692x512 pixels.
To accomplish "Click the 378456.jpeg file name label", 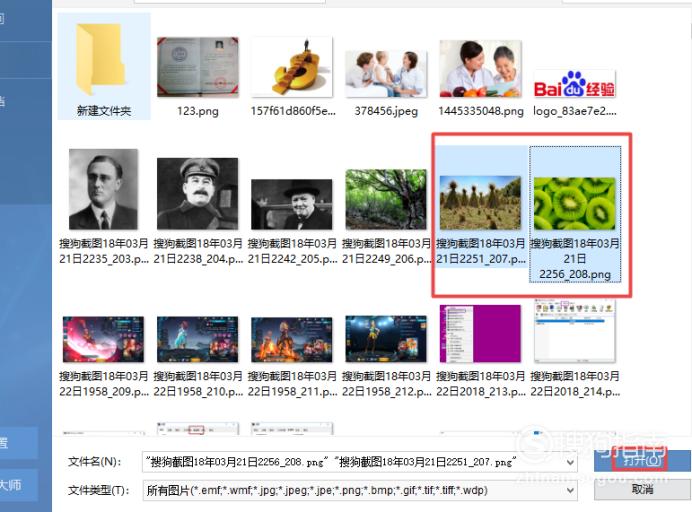I will (x=386, y=111).
